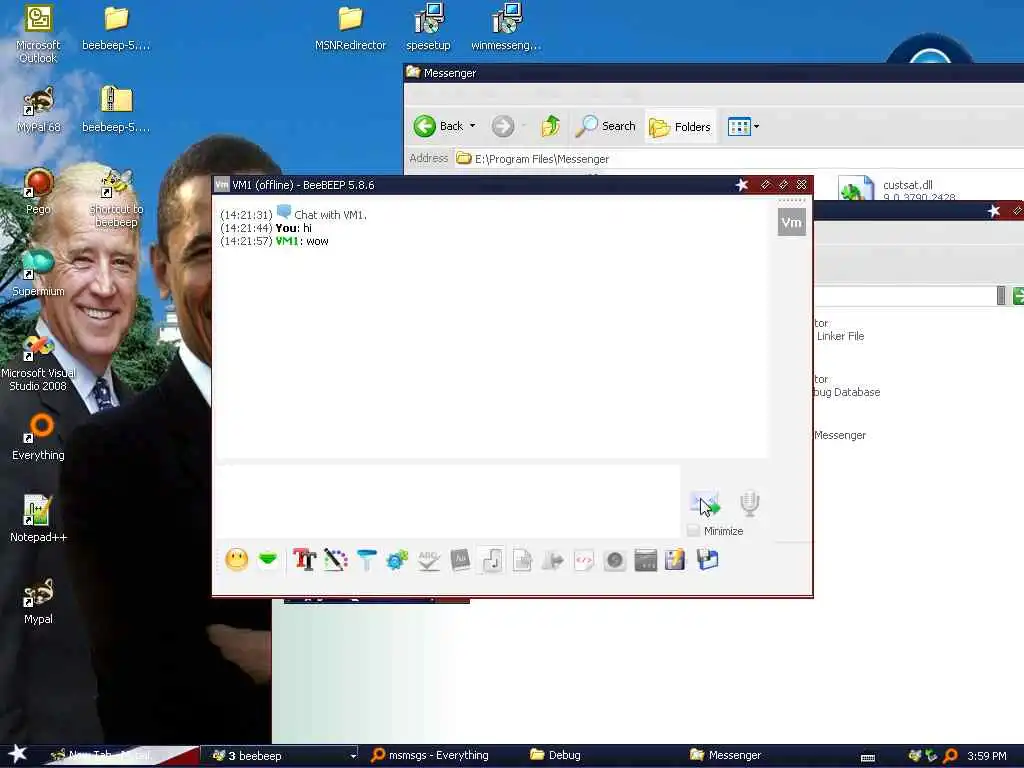Select the 'Shortcut to beebeep' desktop icon

coord(116,199)
